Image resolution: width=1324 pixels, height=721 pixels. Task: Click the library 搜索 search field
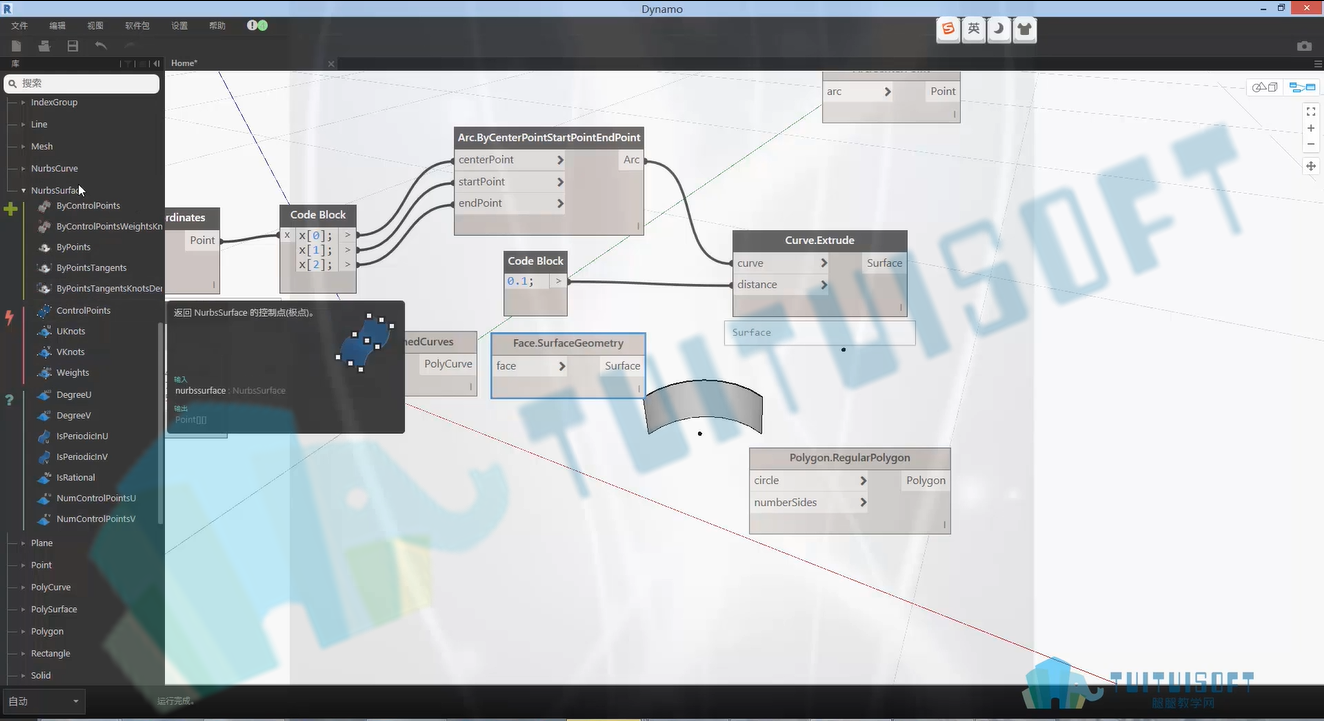click(x=82, y=84)
